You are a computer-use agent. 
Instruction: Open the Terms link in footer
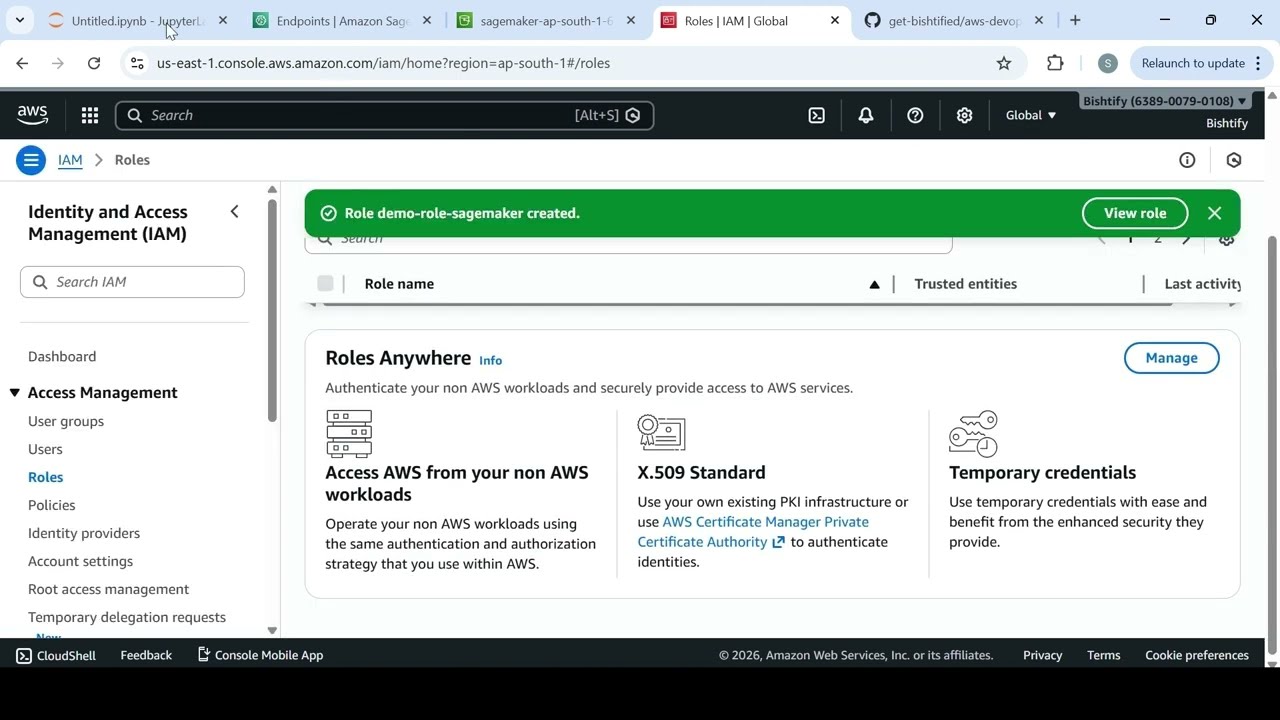(1103, 655)
